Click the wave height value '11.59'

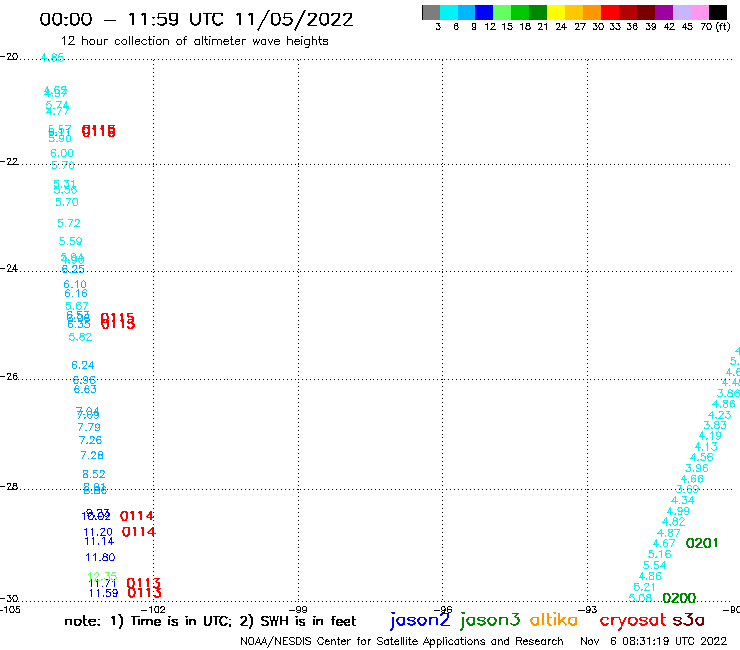(x=103, y=593)
